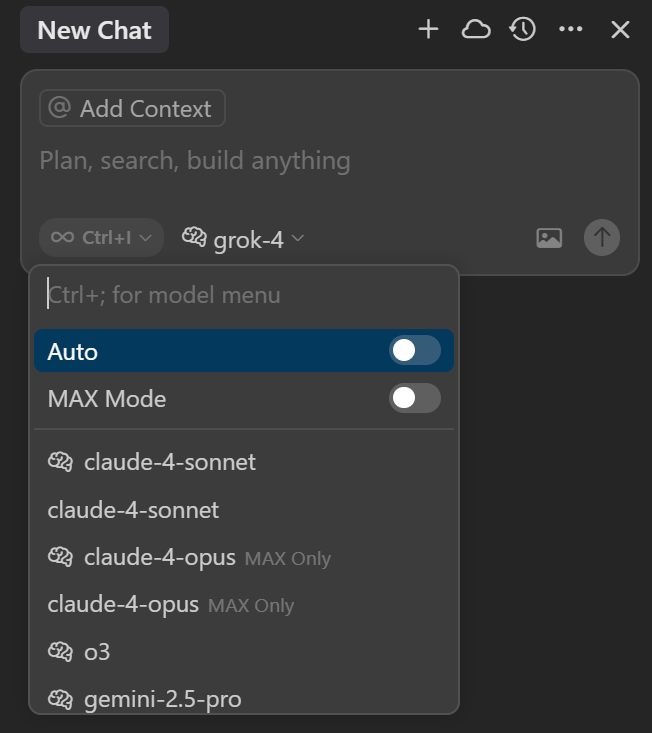Viewport: 652px width, 733px height.
Task: Select claude-4-sonnet without the brain icon
Action: click(x=244, y=510)
